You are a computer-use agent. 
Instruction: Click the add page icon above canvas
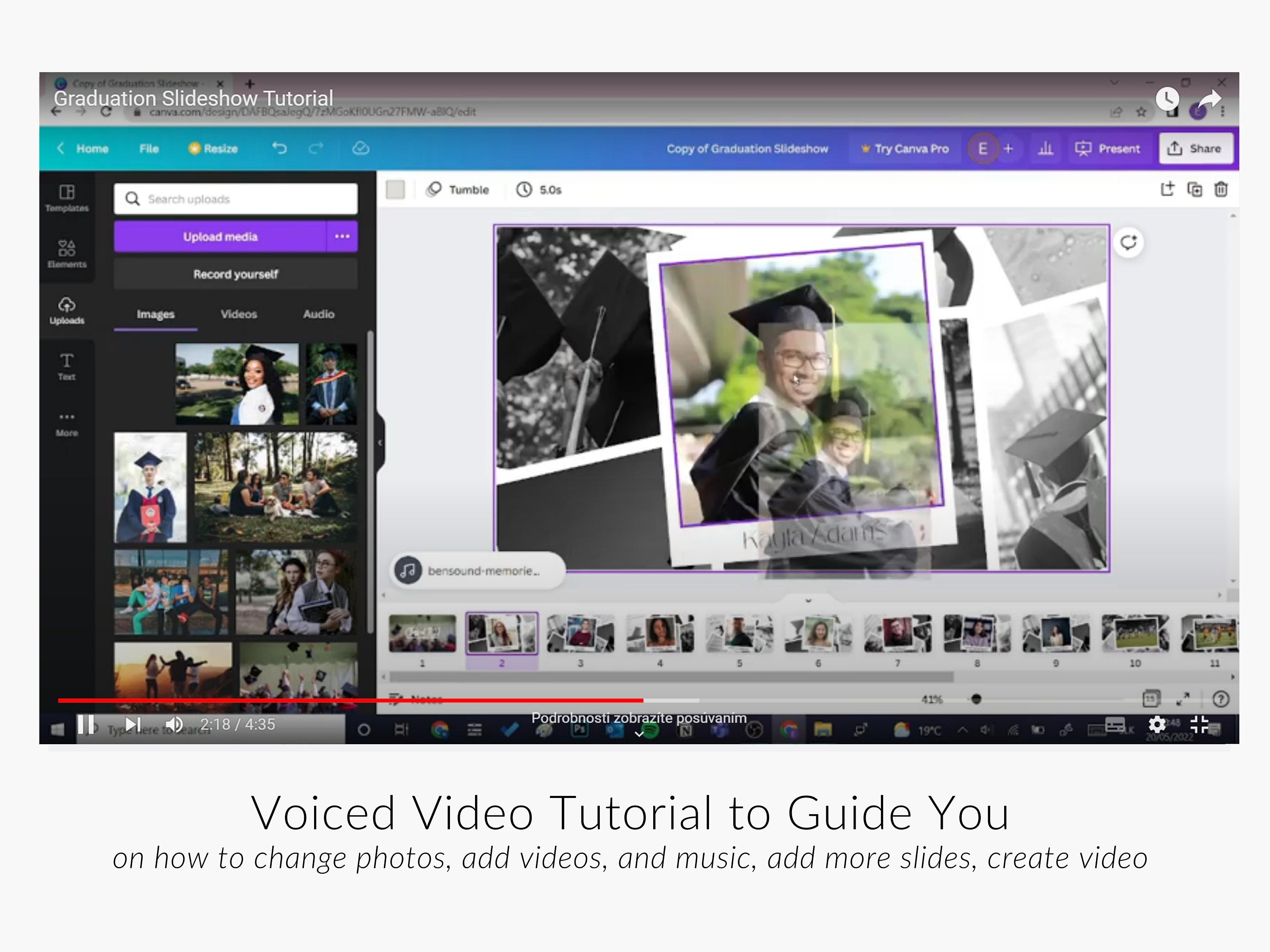pos(1167,190)
